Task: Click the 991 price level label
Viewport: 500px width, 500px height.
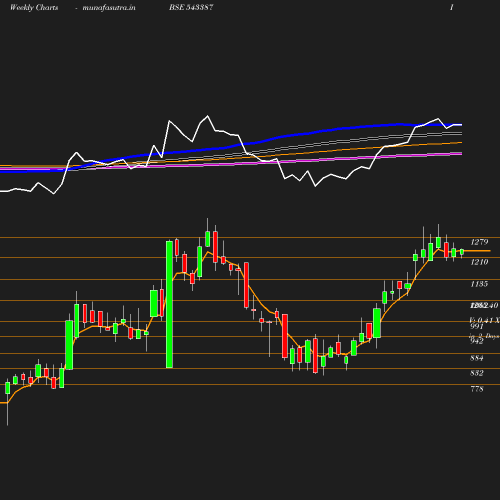Action: (x=477, y=326)
